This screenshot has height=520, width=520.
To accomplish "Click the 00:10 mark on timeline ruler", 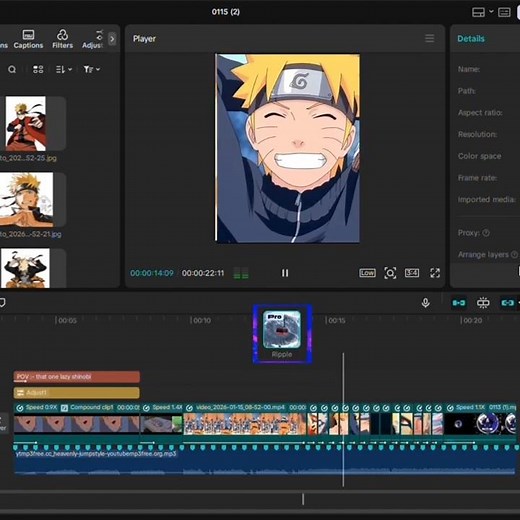I will pos(200,320).
